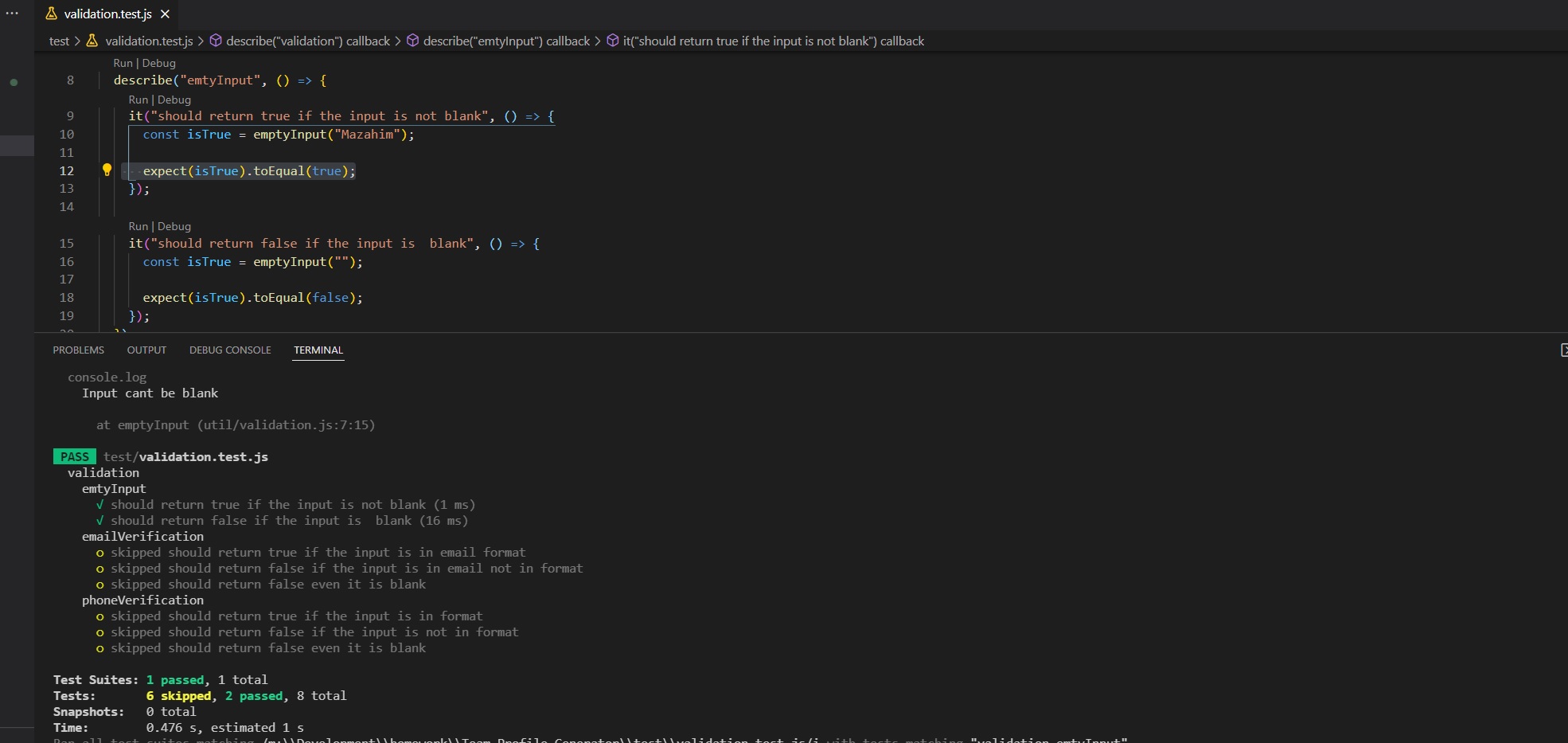This screenshot has width=1568, height=743.
Task: Expand the chevron after describe("emtyInput") callback breadcrumb
Action: pyautogui.click(x=597, y=41)
